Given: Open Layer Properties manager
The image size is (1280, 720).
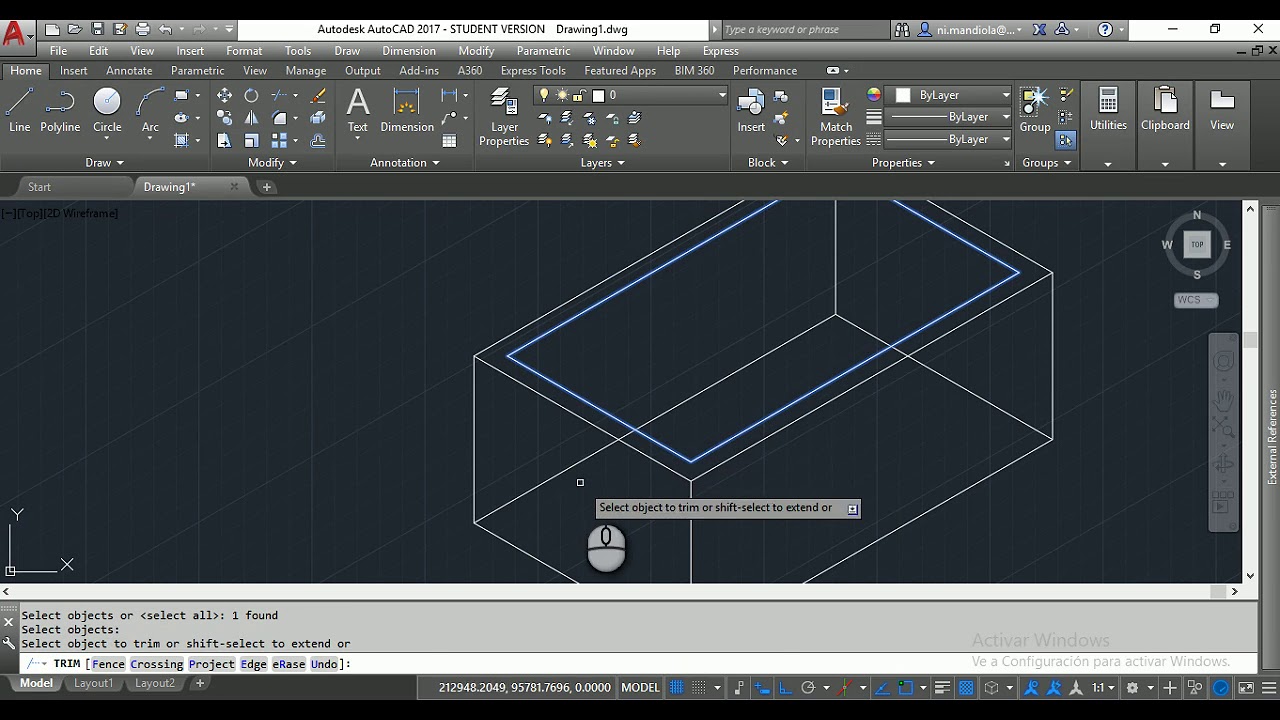Looking at the screenshot, I should click(504, 117).
